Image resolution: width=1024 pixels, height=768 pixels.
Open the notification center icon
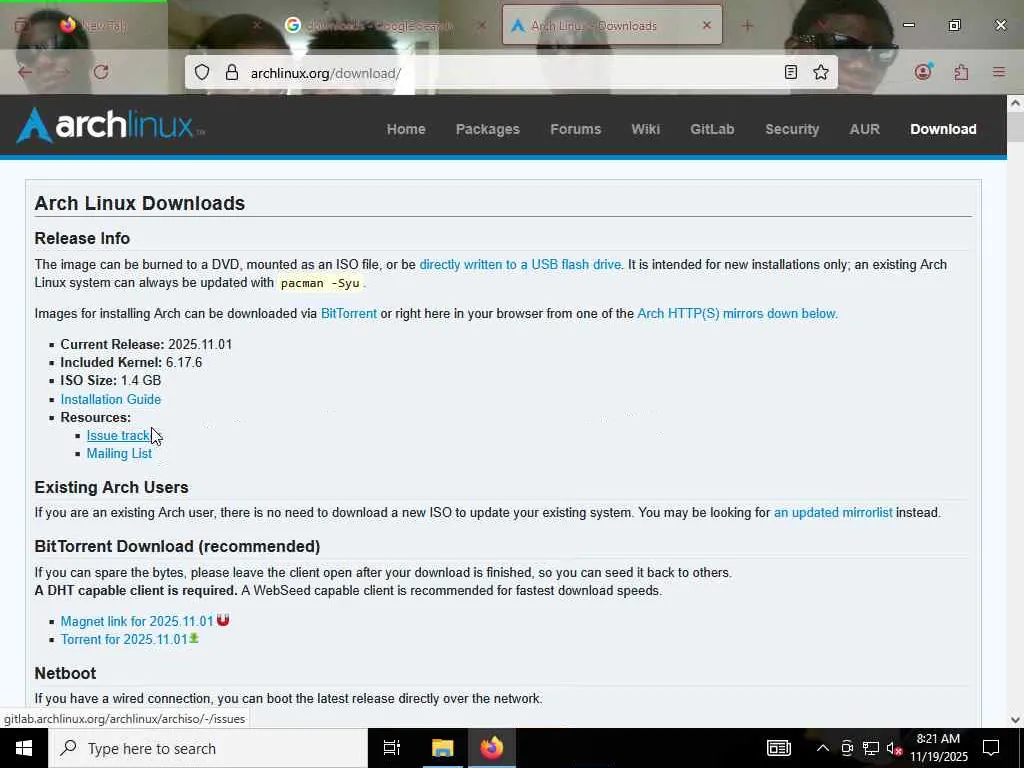tap(991, 748)
